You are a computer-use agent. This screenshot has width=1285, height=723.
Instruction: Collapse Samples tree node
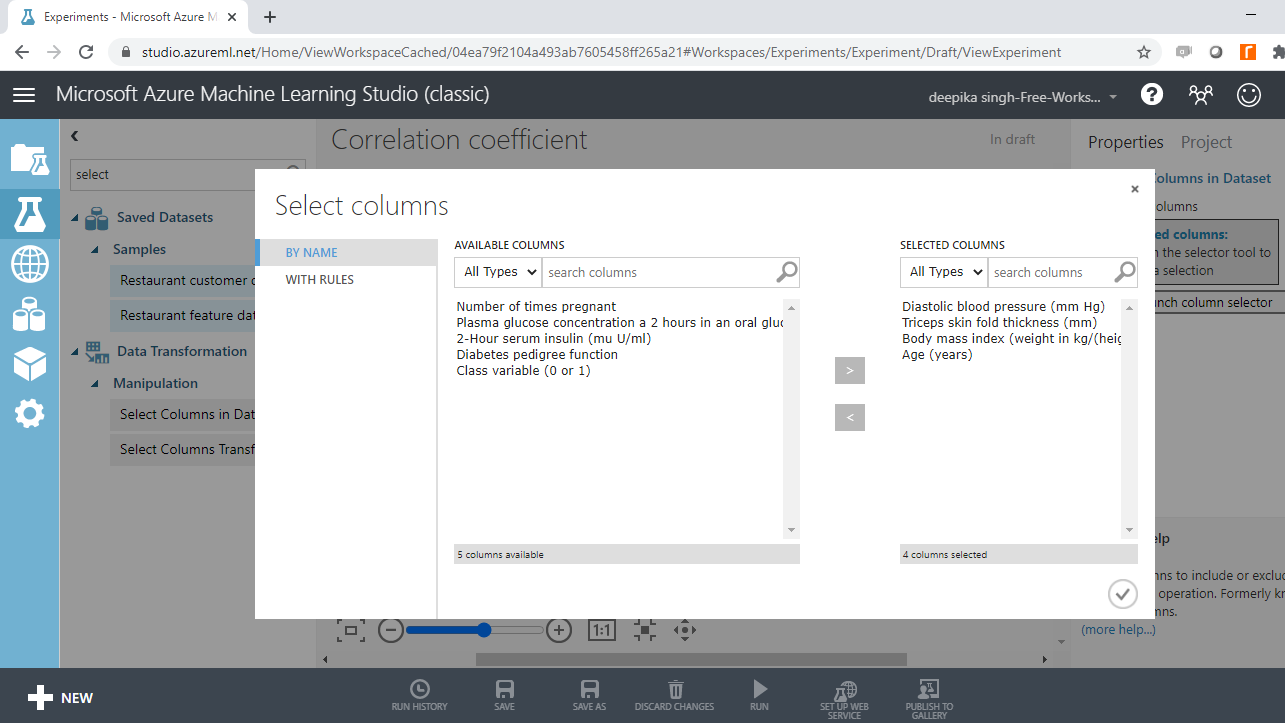coord(95,250)
